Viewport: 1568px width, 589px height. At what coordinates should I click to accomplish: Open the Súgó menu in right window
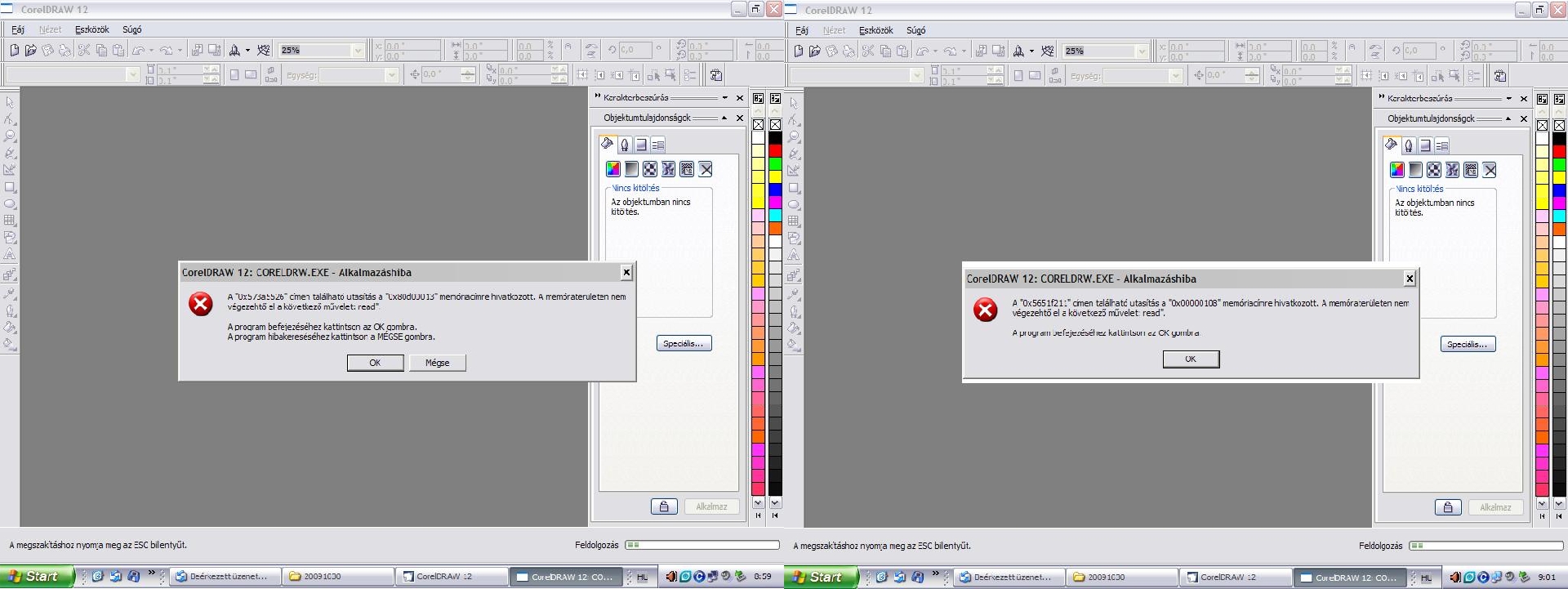click(x=915, y=30)
